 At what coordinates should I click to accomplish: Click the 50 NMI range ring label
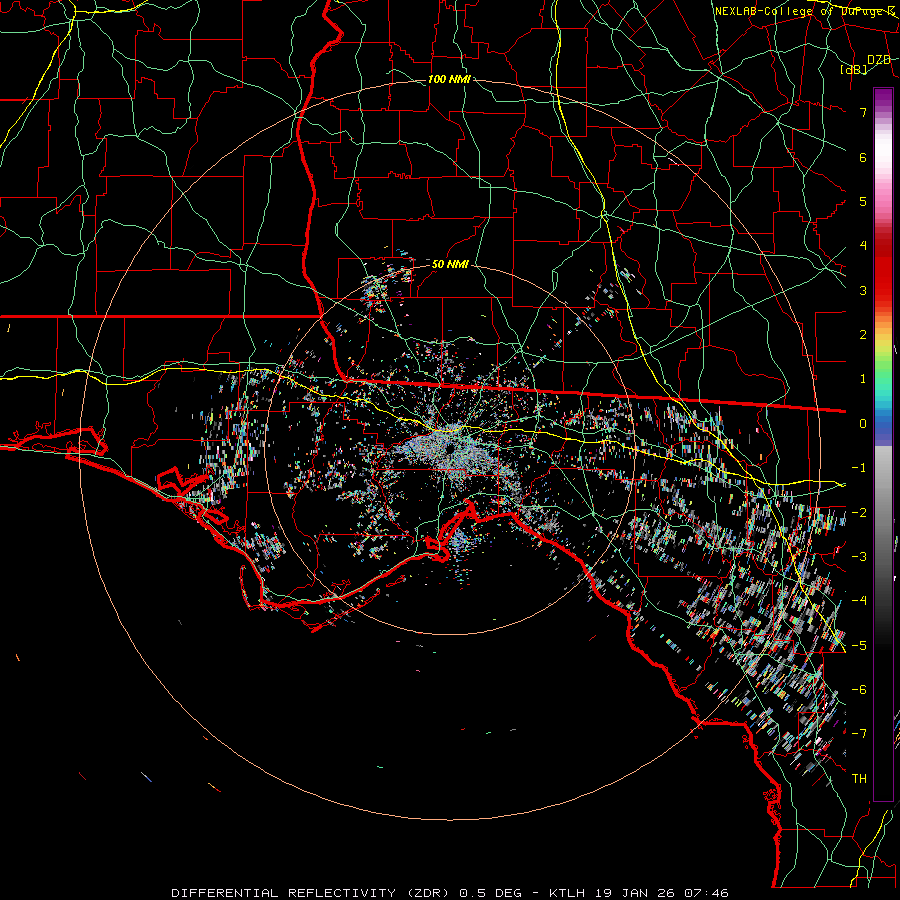[x=450, y=265]
